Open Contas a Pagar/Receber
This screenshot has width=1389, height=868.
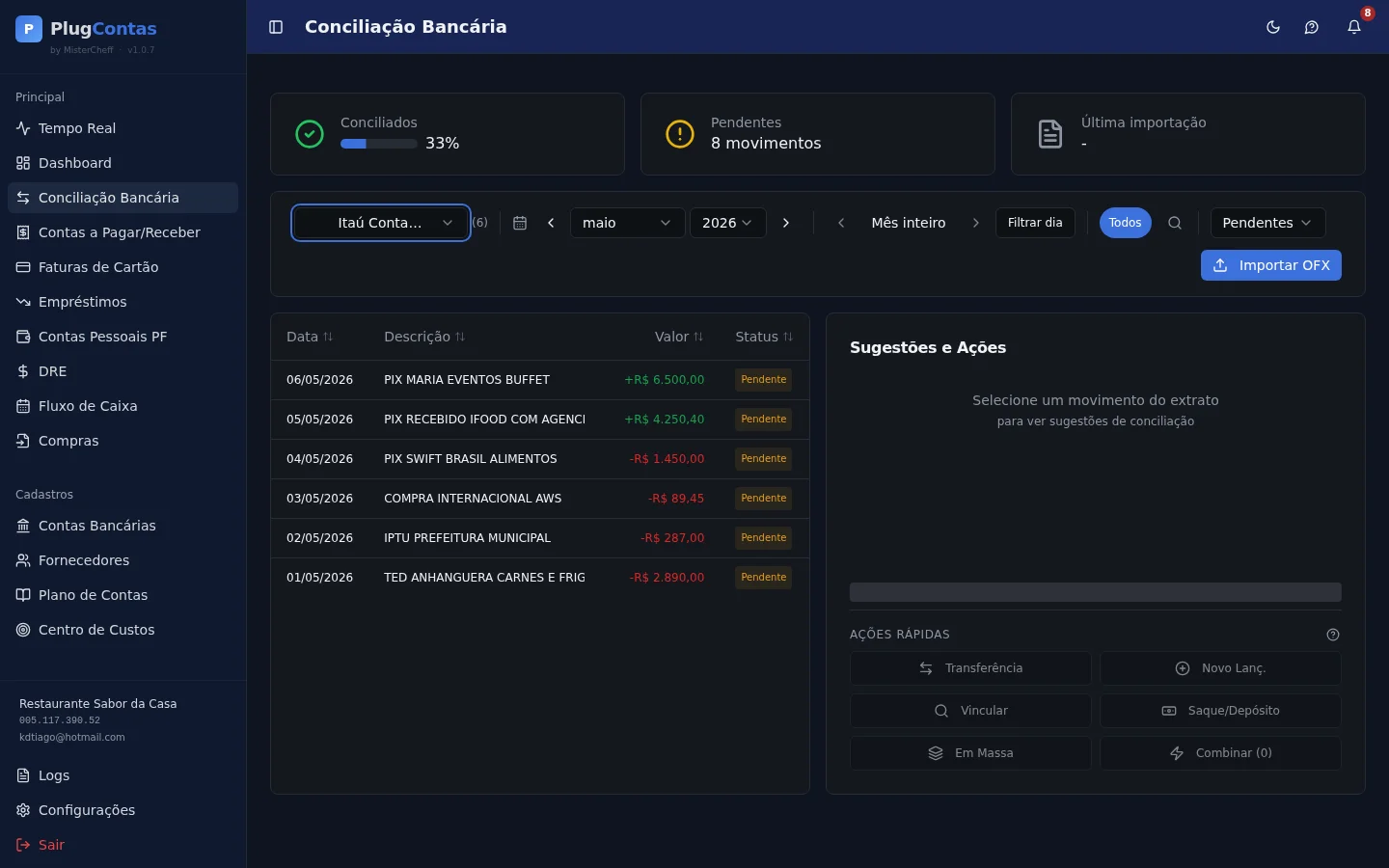pyautogui.click(x=123, y=232)
